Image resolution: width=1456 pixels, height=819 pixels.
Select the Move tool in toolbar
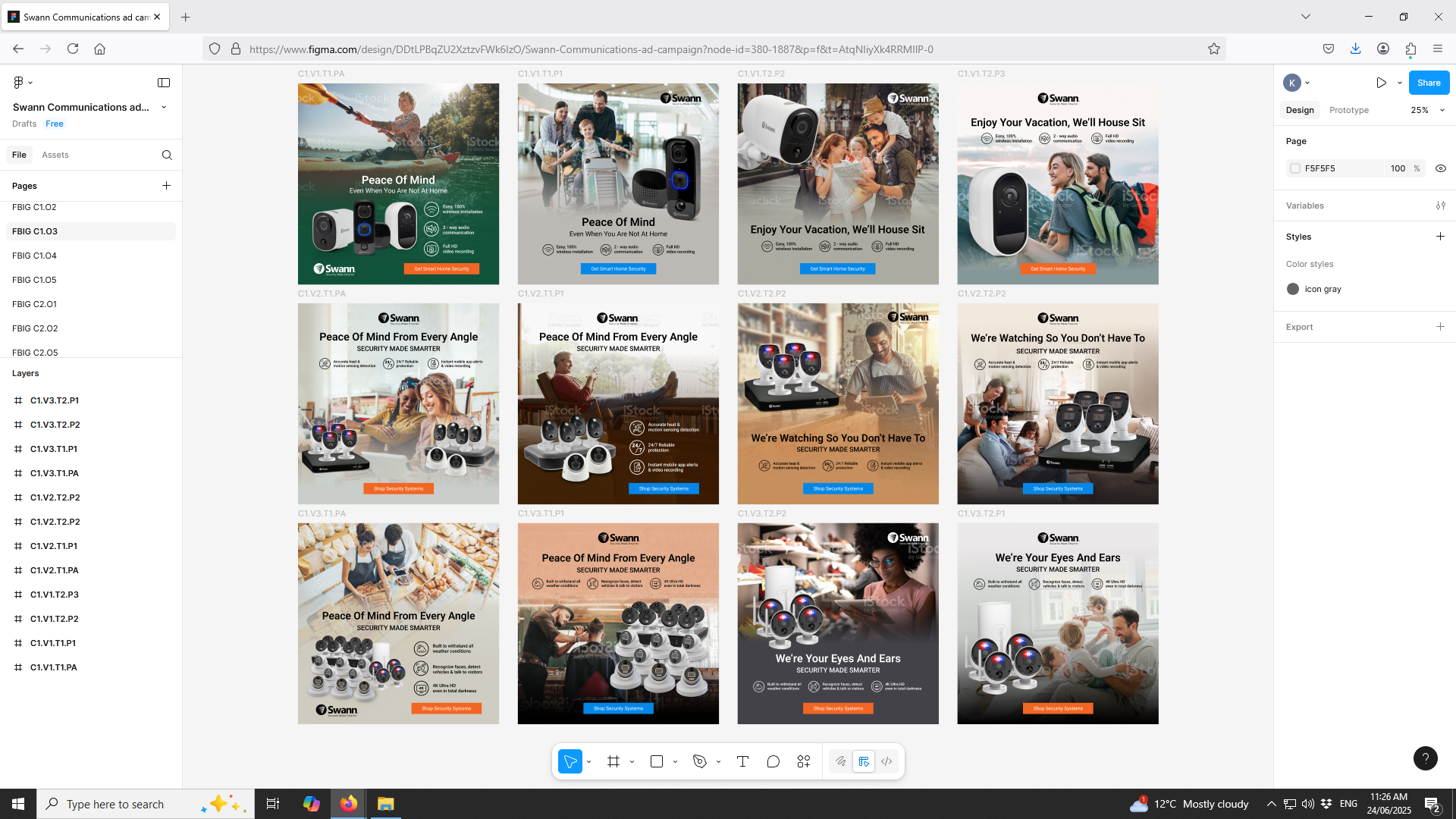point(570,761)
